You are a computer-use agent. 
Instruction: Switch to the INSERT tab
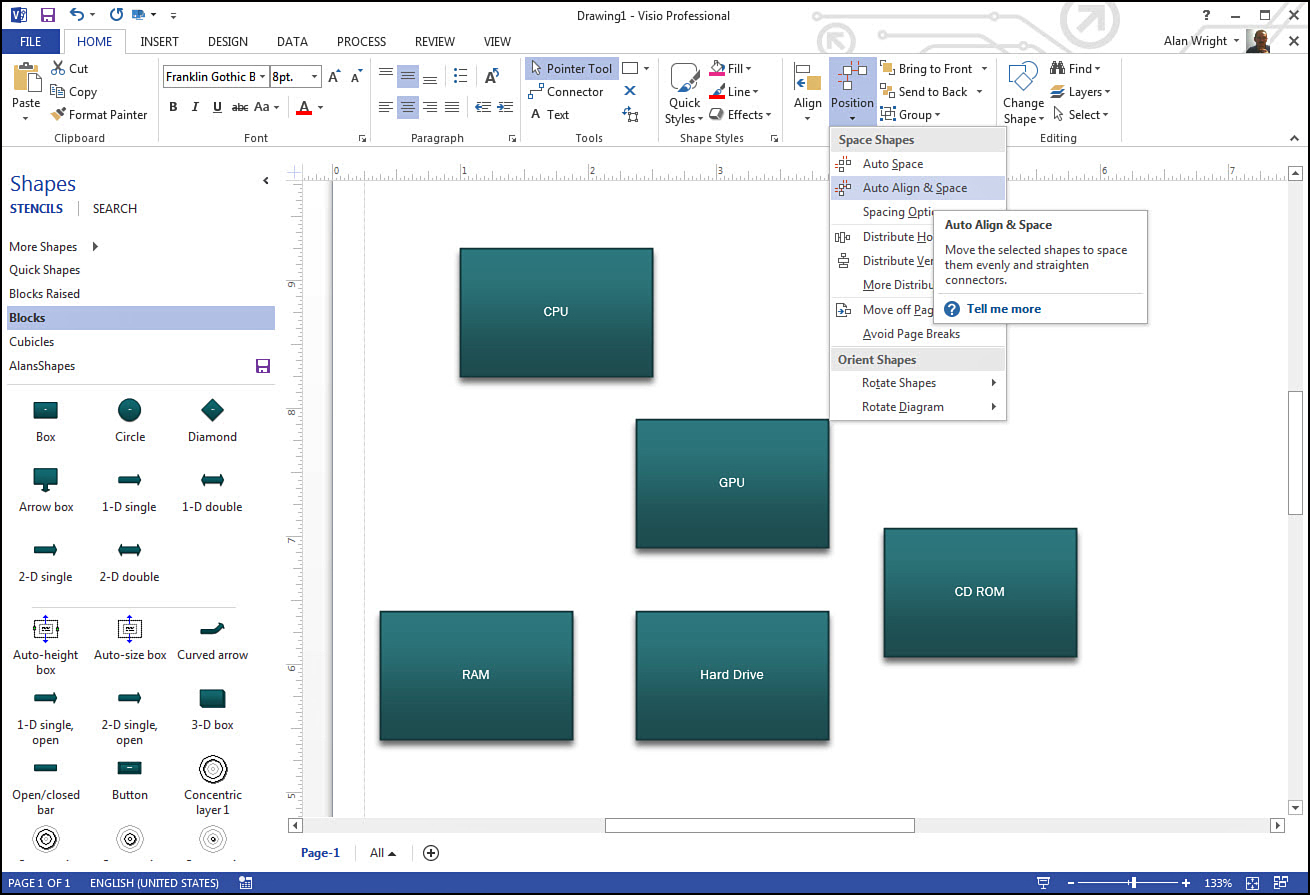(160, 42)
